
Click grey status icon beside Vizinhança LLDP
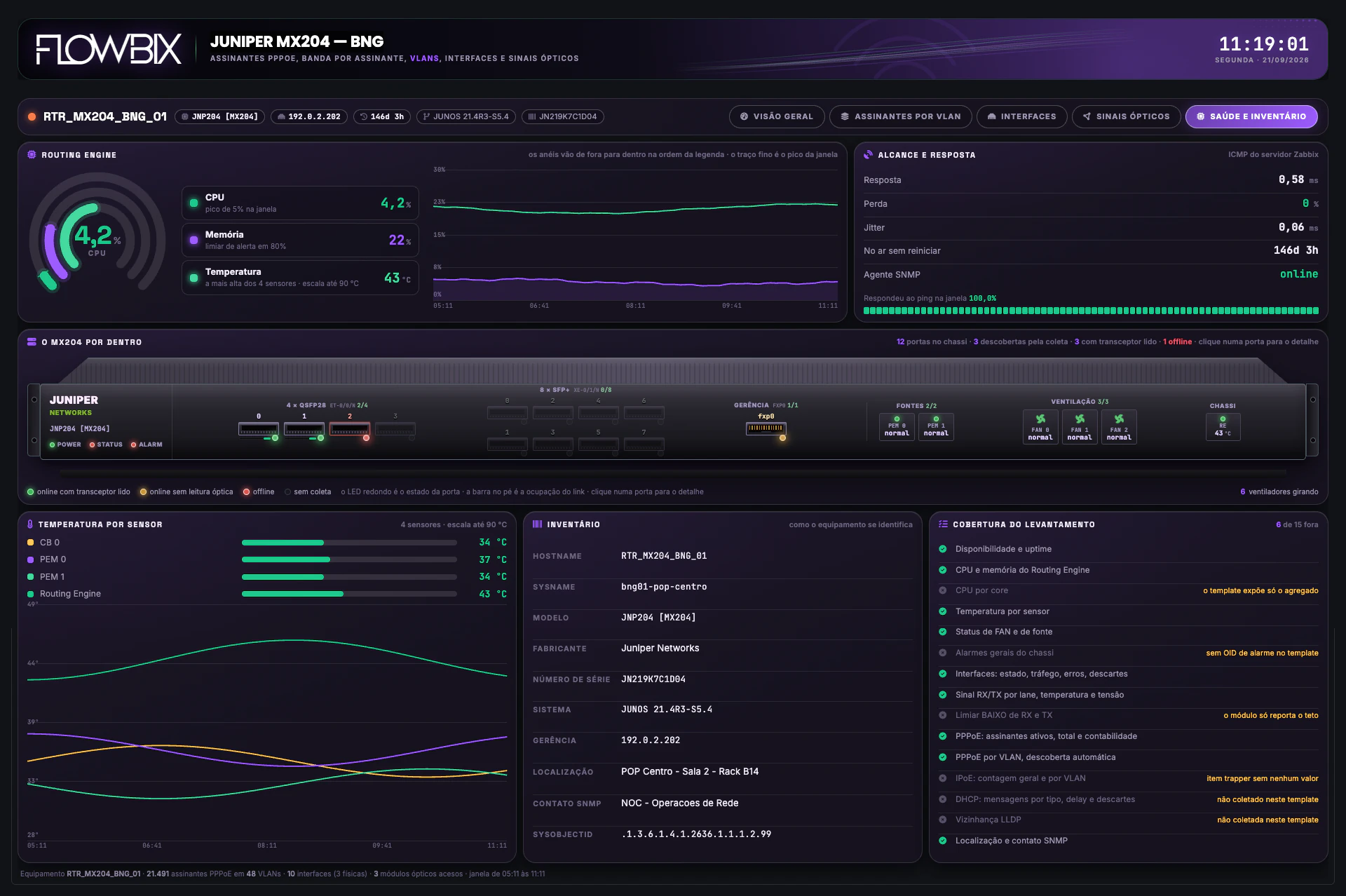943,820
